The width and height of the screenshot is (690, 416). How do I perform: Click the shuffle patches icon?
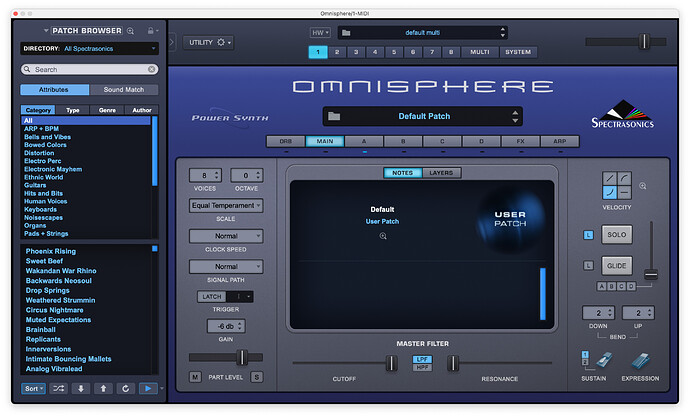click(x=59, y=388)
